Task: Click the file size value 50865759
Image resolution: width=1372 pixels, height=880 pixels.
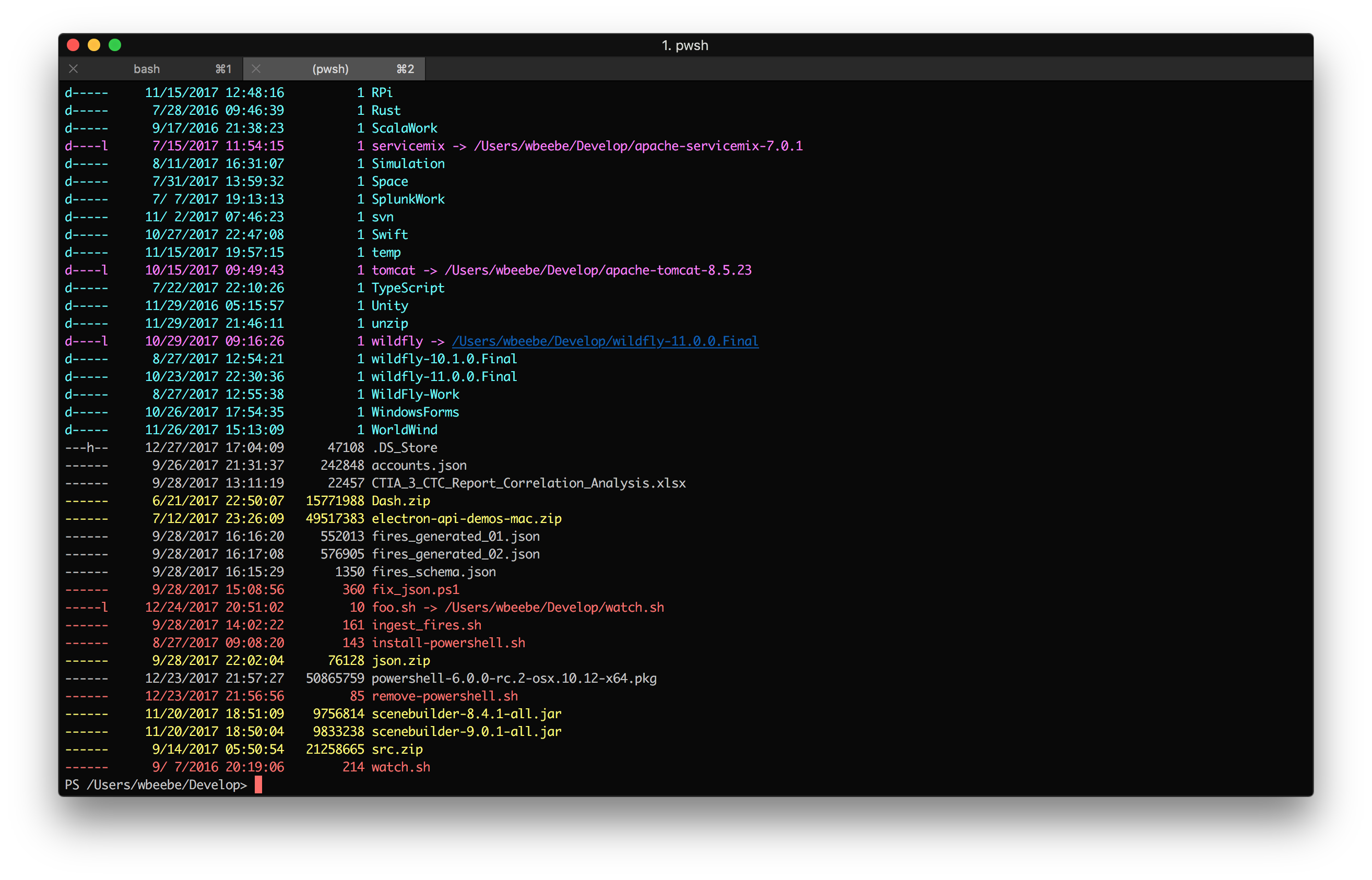Action: coord(335,679)
